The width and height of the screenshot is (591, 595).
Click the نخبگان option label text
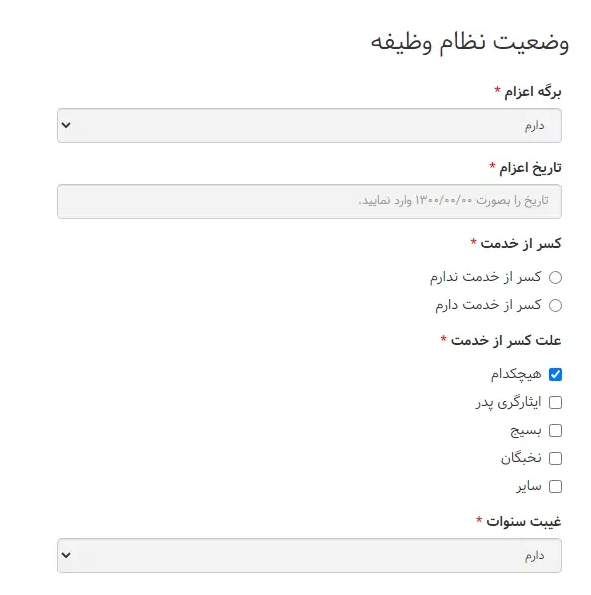(x=521, y=458)
